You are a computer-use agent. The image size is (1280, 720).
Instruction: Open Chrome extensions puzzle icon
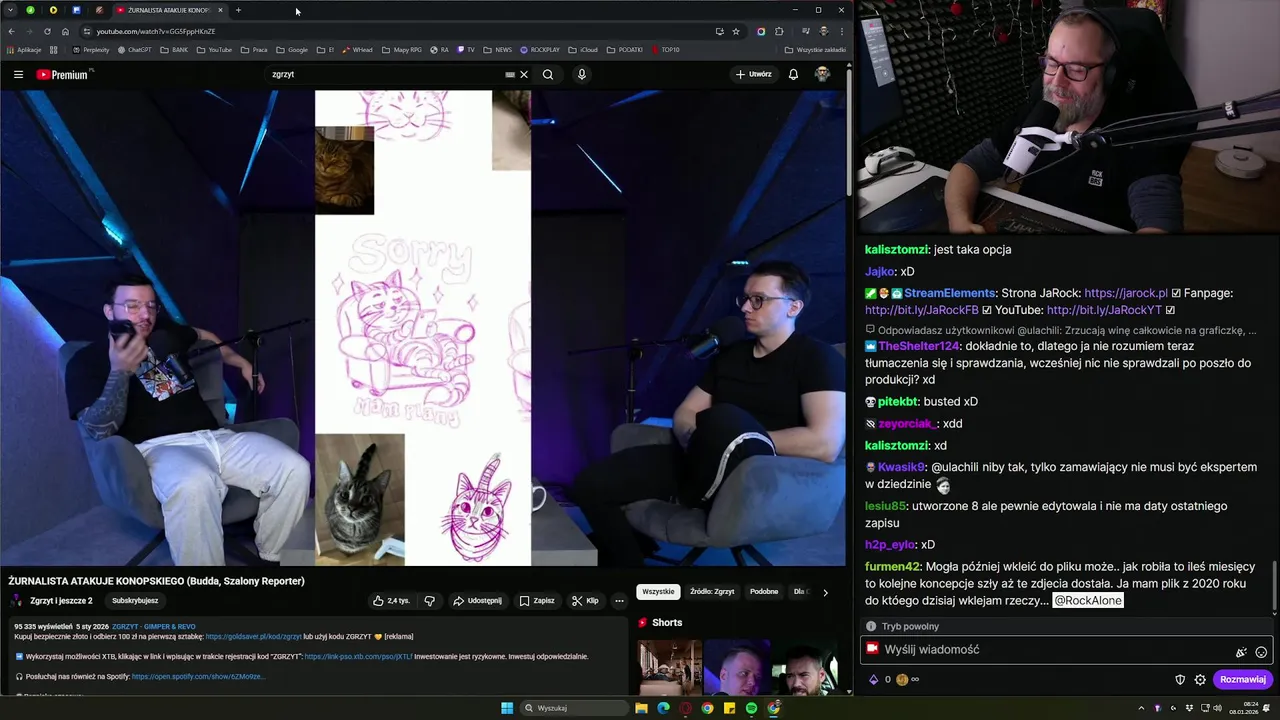click(779, 31)
